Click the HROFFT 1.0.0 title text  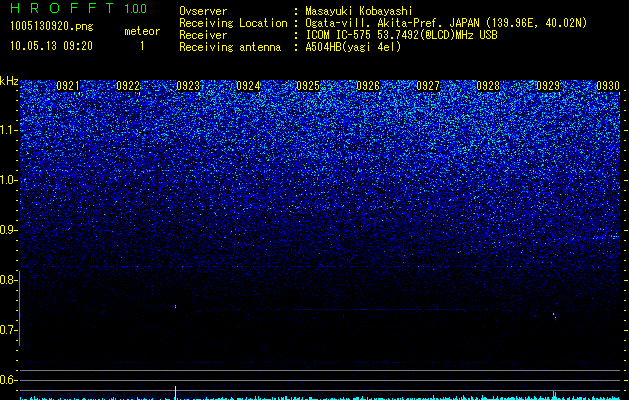(x=78, y=8)
